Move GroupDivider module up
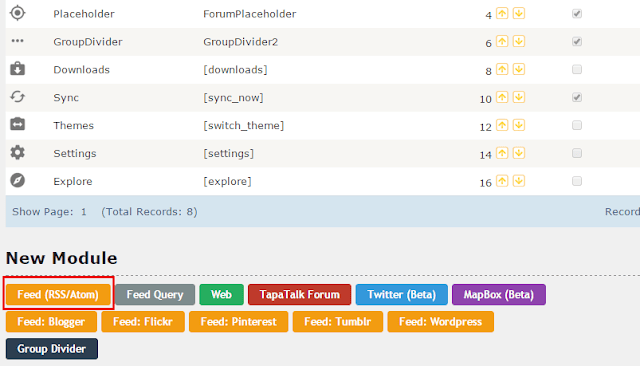Screen dimensions: 640x366 click(502, 41)
